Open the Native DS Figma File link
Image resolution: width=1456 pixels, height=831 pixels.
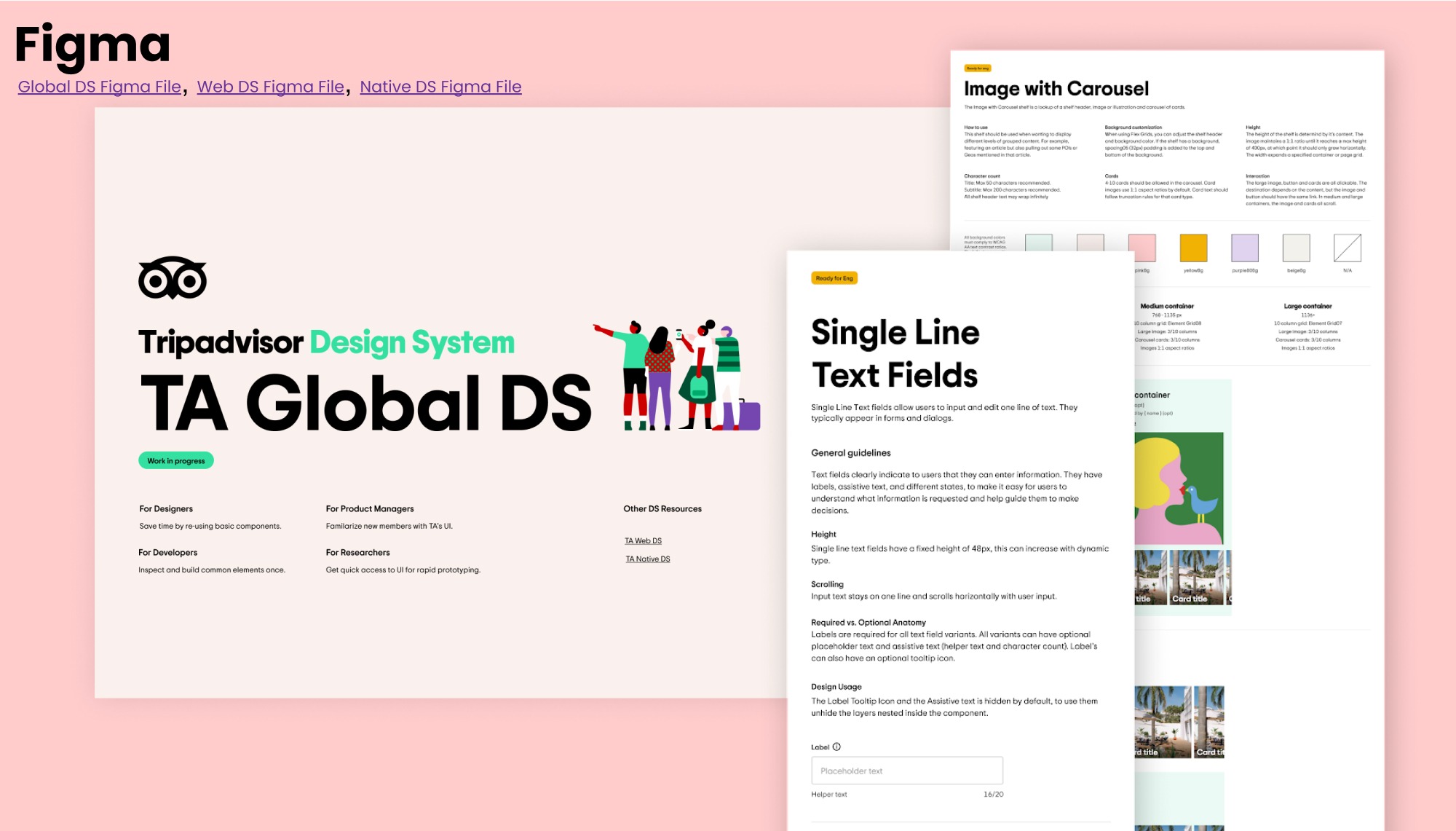[x=440, y=87]
